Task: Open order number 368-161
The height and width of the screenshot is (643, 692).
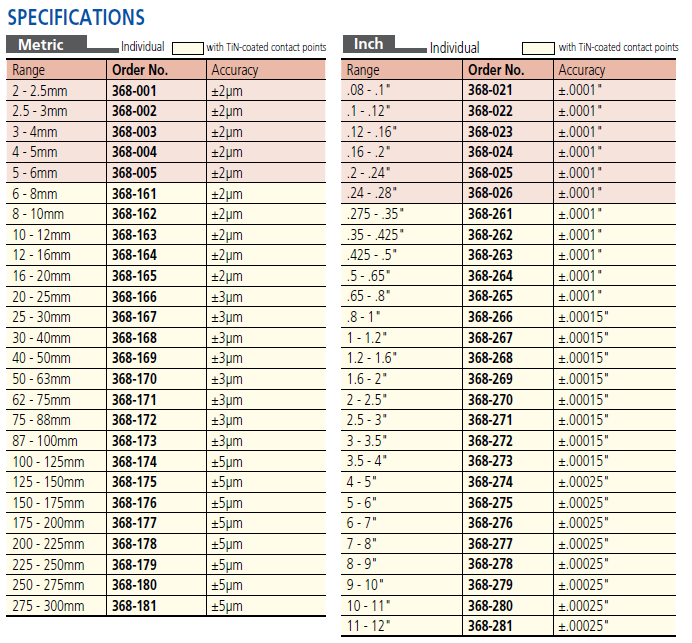Action: (134, 194)
